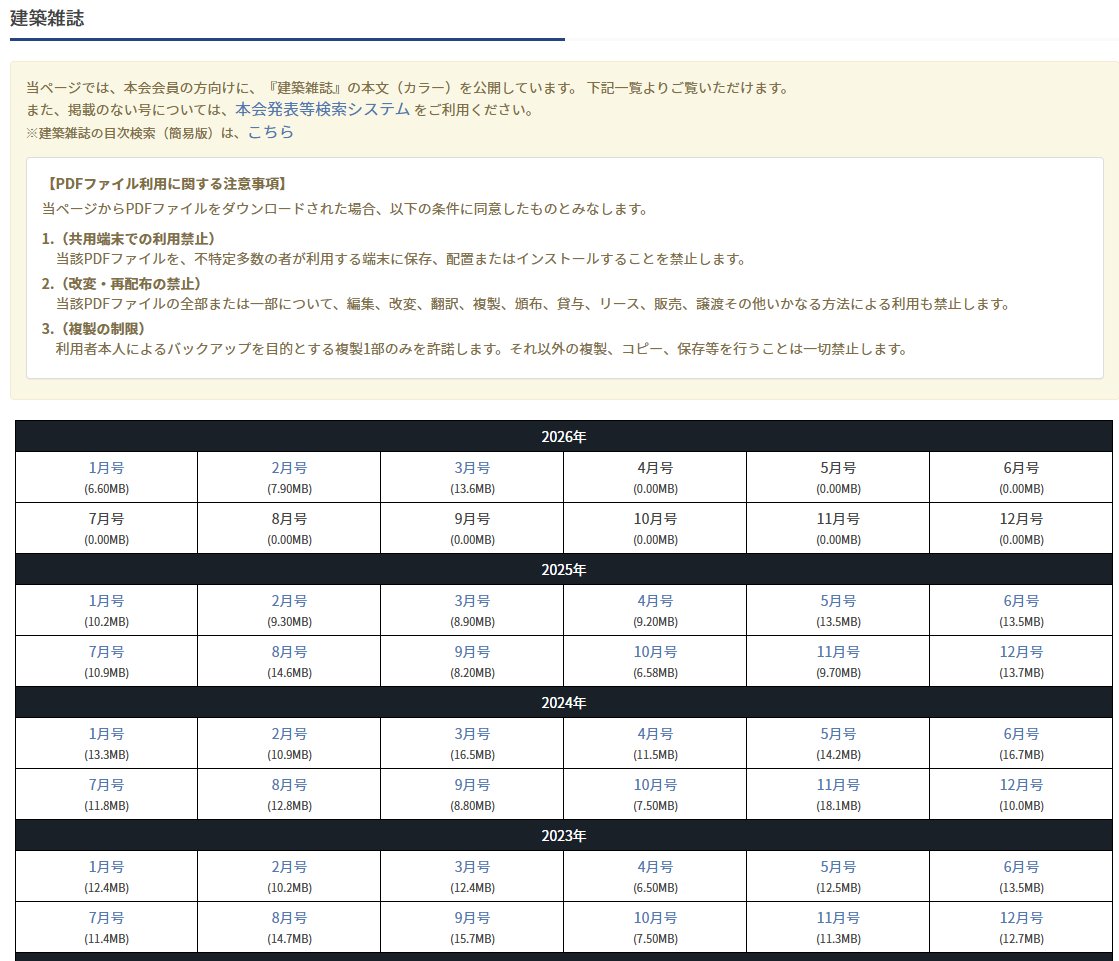Download the March 2023 issue PDF

coord(470,866)
